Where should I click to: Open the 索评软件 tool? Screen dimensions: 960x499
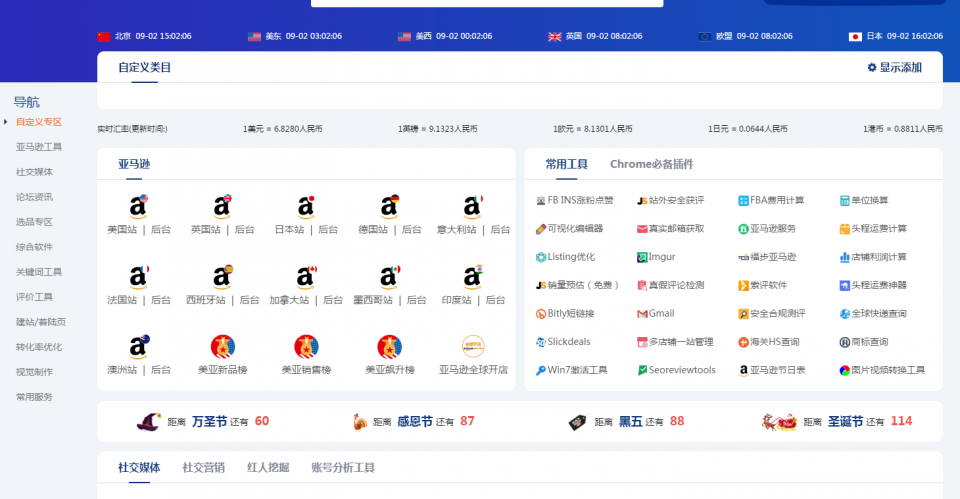pyautogui.click(x=762, y=285)
